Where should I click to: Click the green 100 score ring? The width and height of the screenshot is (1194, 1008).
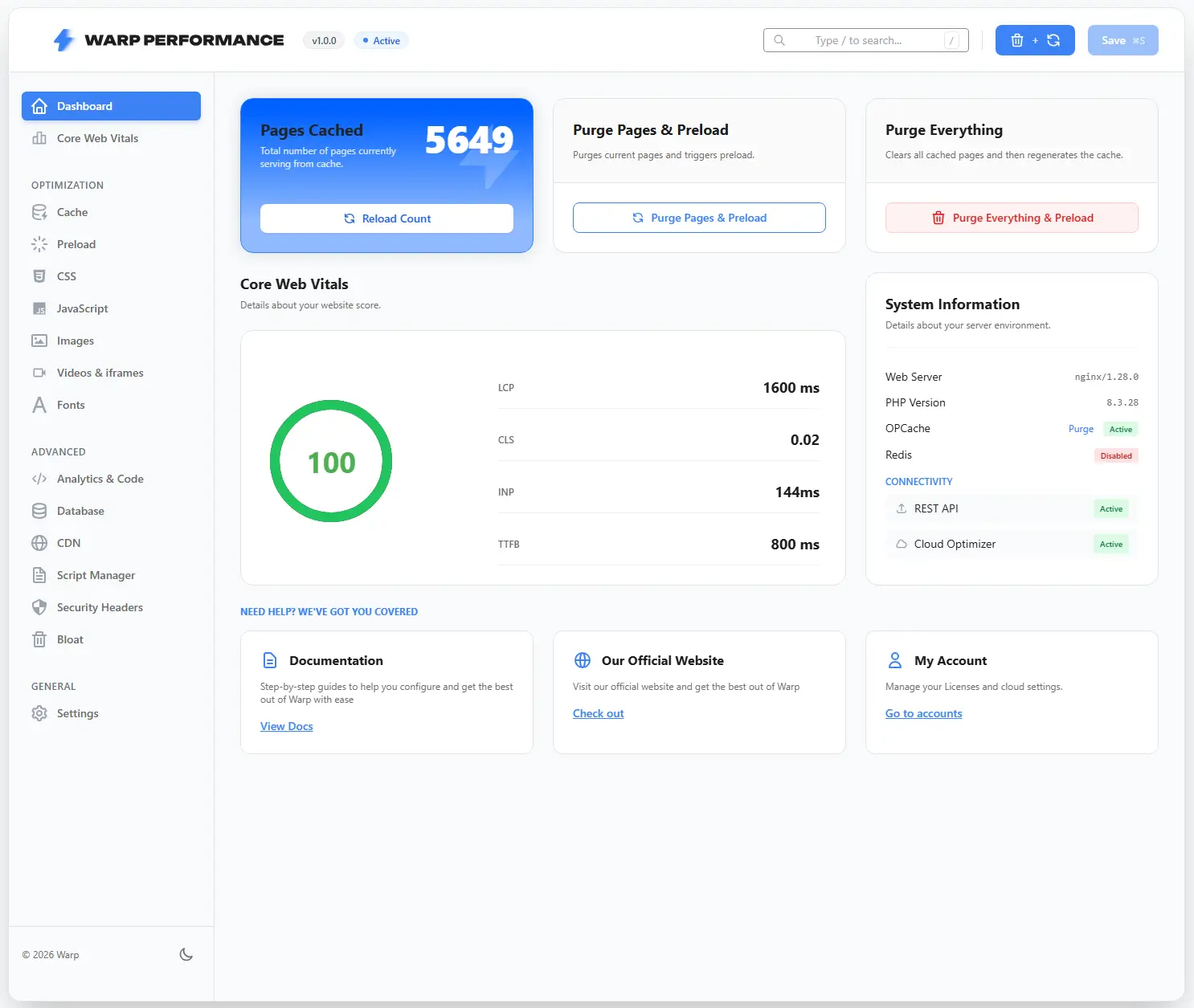(x=330, y=462)
